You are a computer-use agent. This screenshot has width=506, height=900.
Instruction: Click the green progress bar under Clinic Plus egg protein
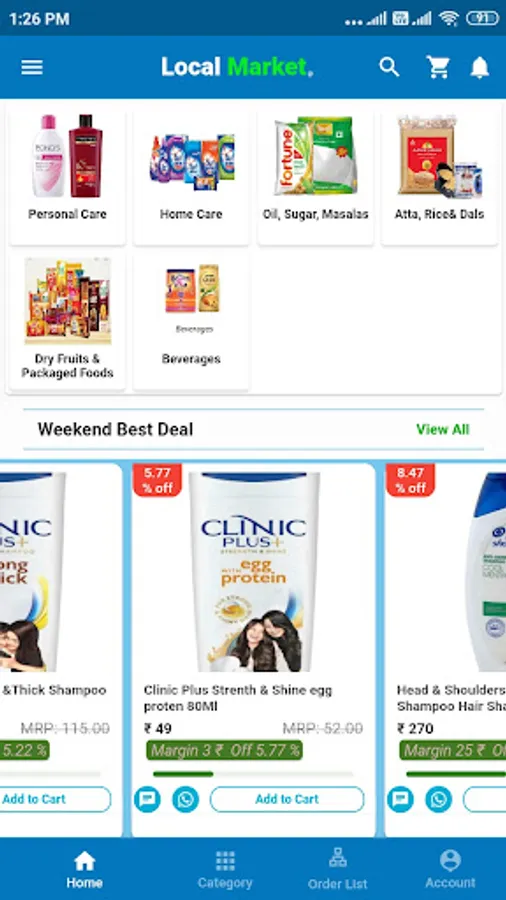tap(183, 774)
